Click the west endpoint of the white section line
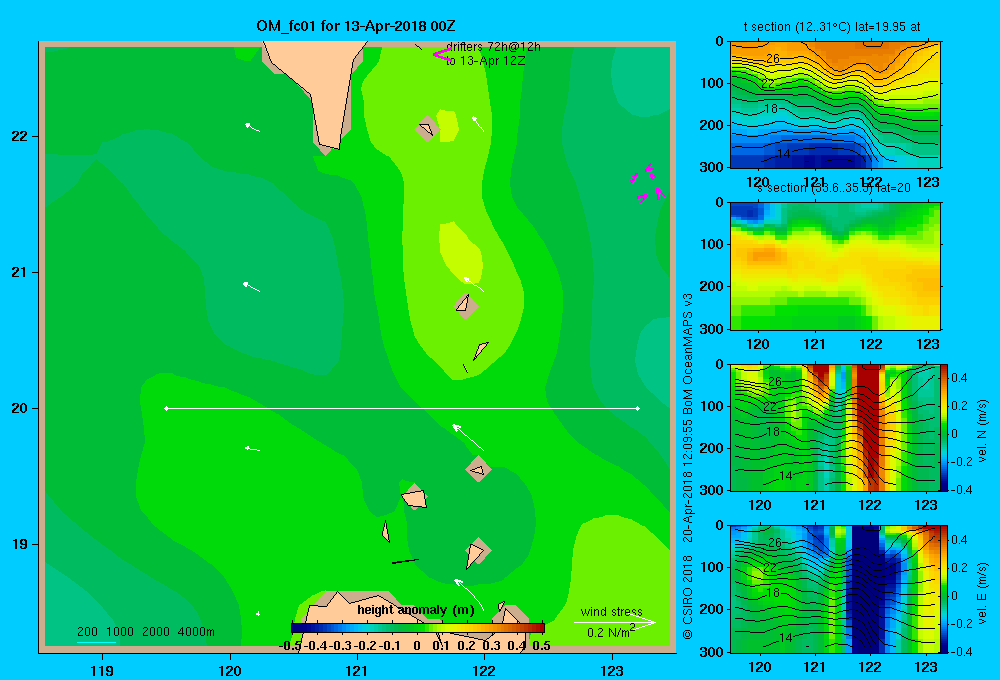1000x680 pixels. click(x=166, y=408)
